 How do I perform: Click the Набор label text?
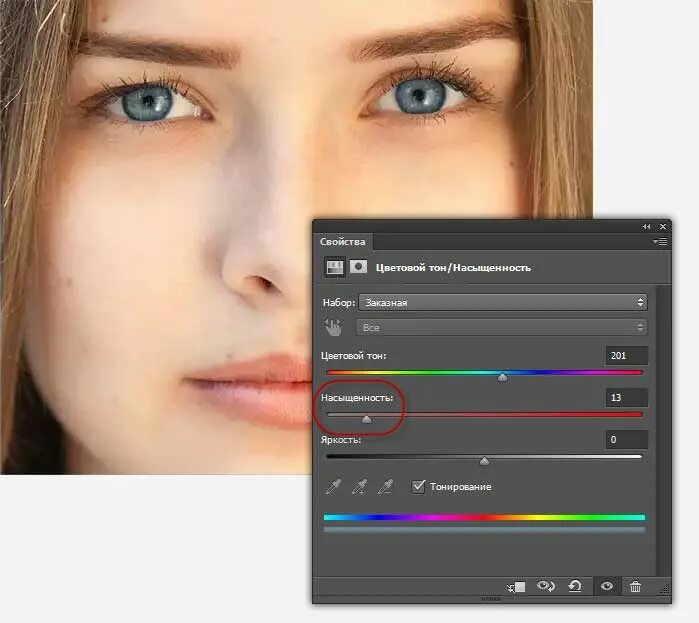pyautogui.click(x=338, y=303)
